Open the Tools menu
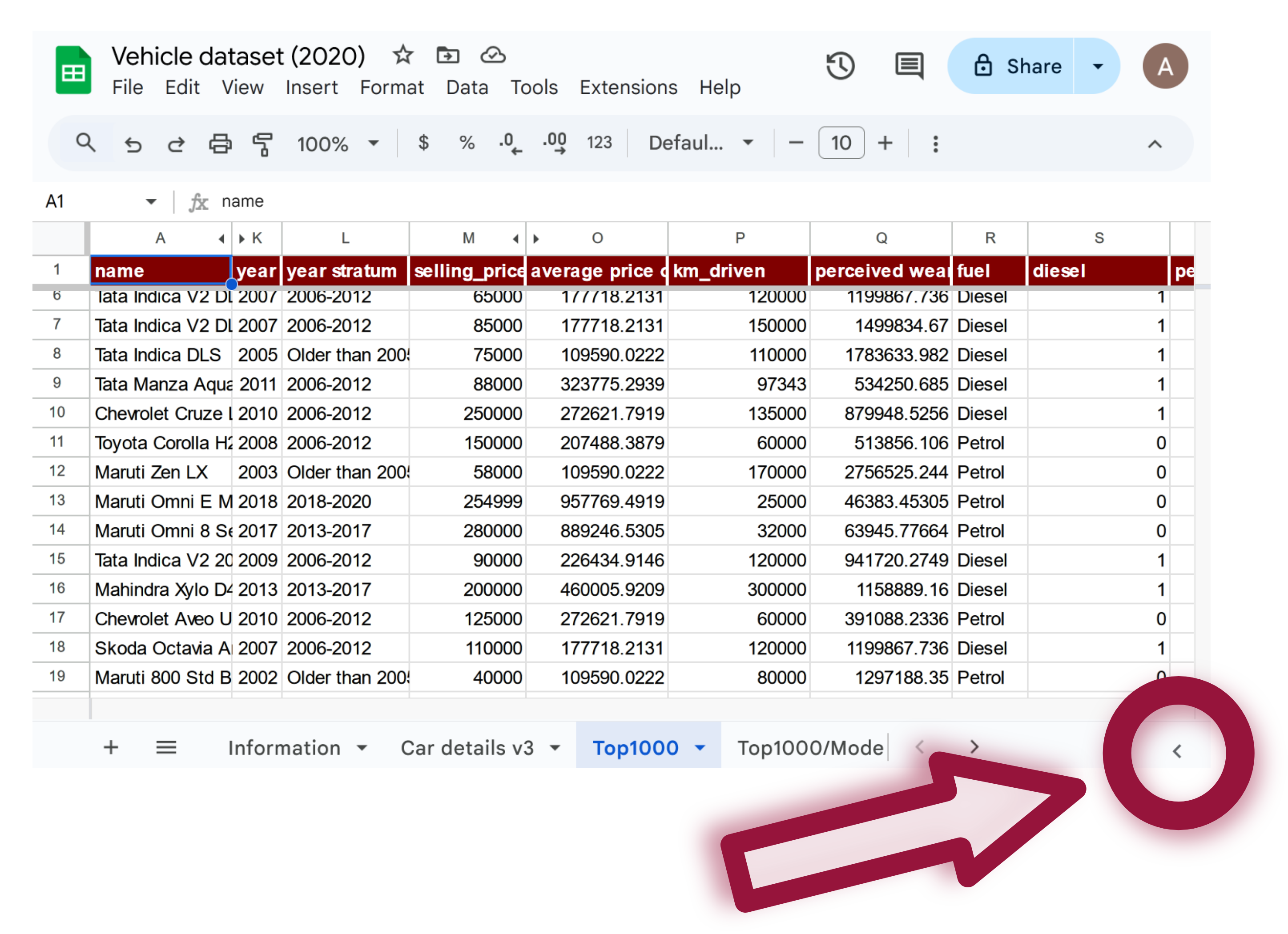Viewport: 1288px width, 934px height. 534,88
